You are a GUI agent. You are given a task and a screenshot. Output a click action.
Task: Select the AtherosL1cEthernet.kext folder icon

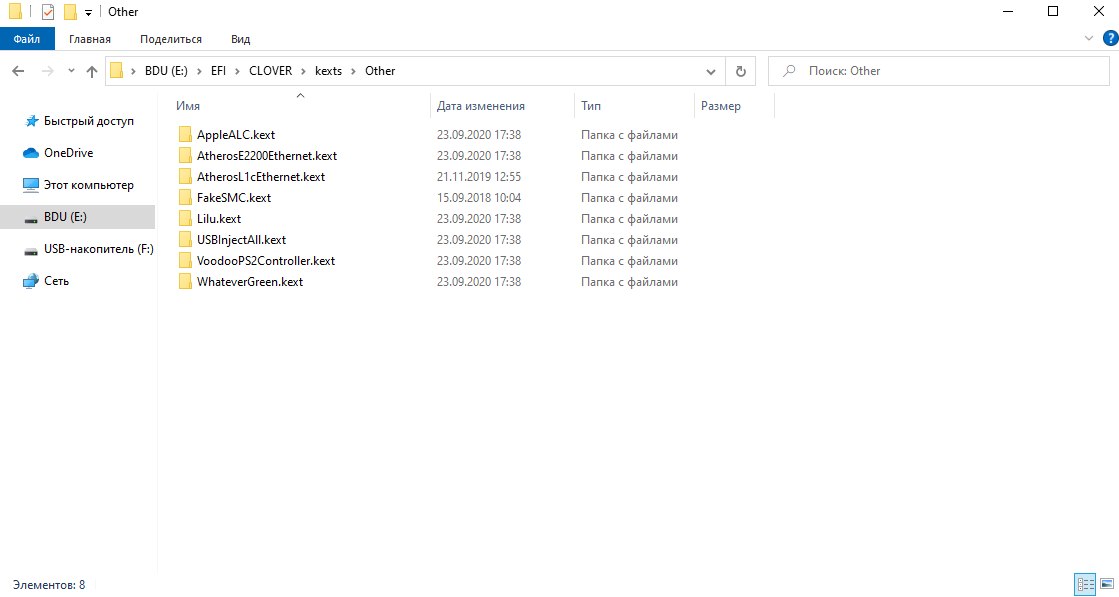[x=185, y=177]
